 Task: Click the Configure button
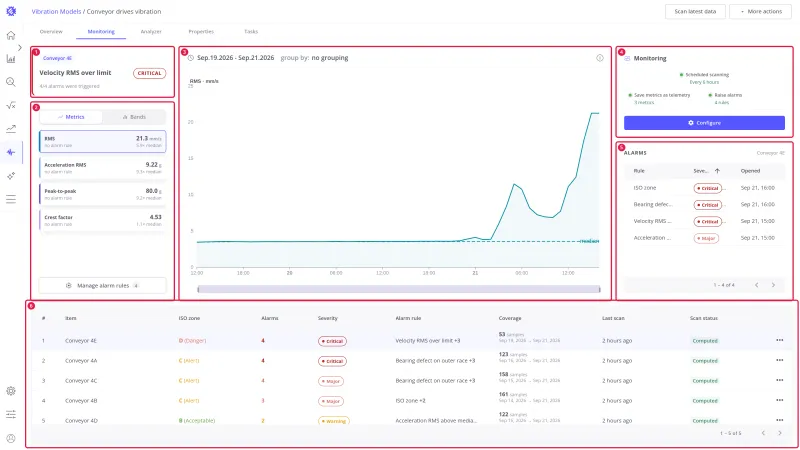[704, 123]
